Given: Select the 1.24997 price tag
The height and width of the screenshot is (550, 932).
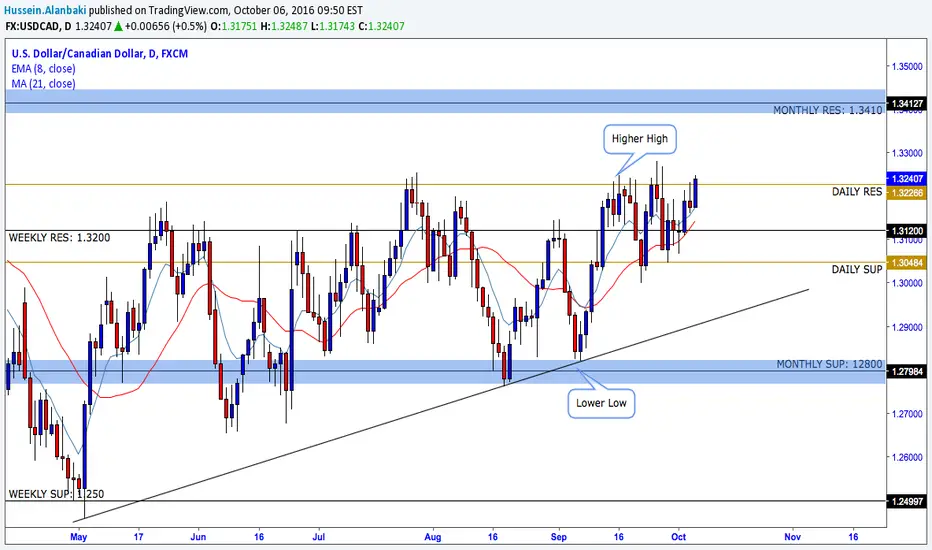Looking at the screenshot, I should [x=906, y=502].
